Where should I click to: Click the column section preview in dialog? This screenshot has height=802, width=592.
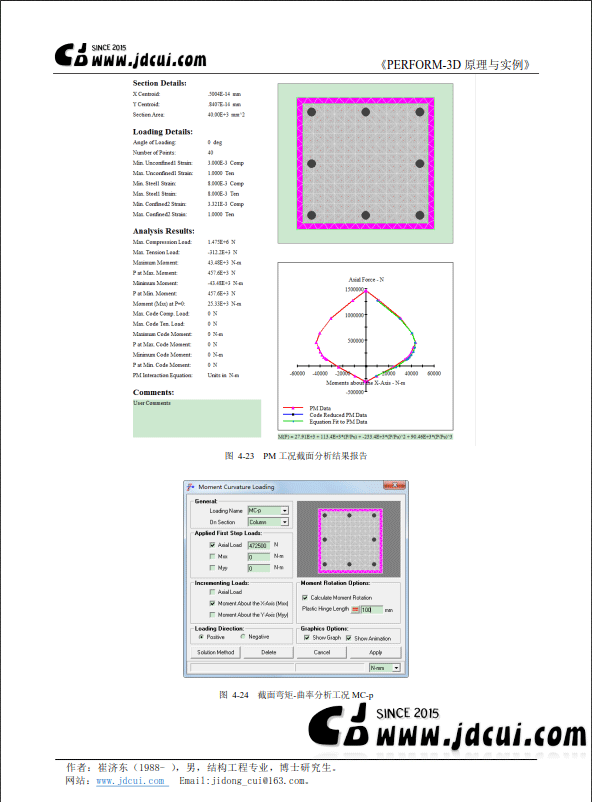tap(349, 540)
